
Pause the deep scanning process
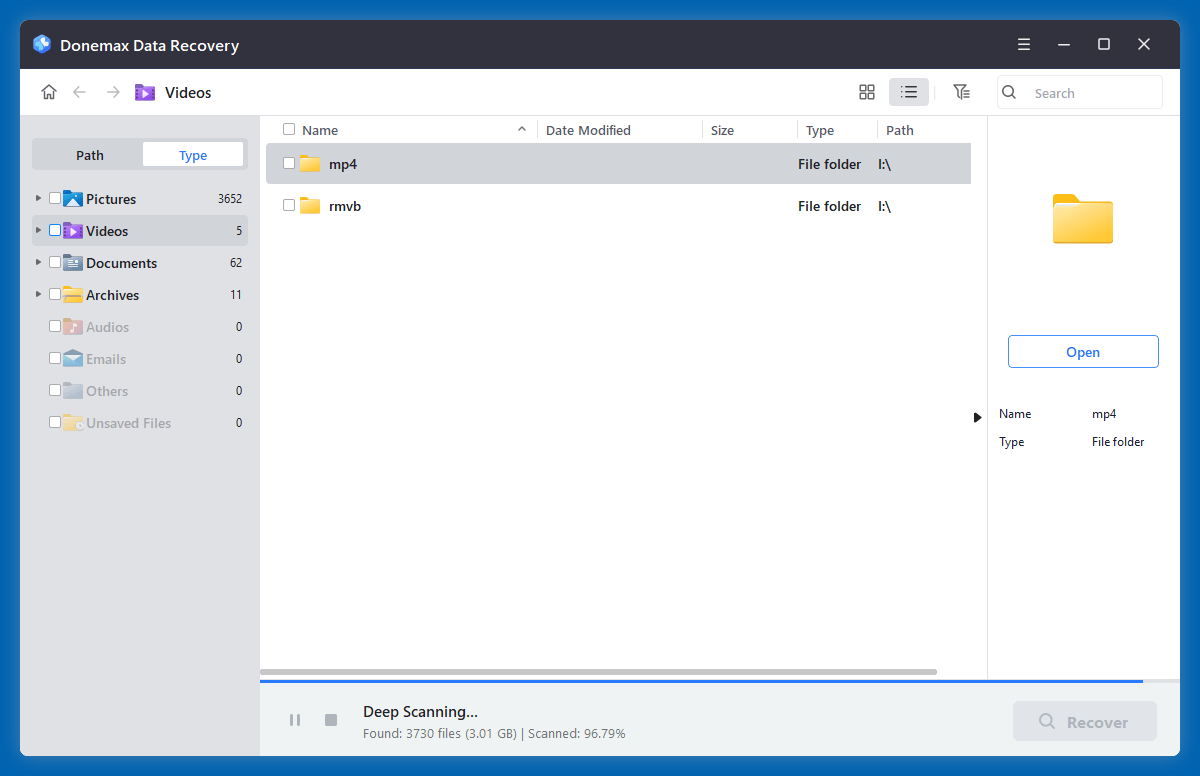point(295,719)
